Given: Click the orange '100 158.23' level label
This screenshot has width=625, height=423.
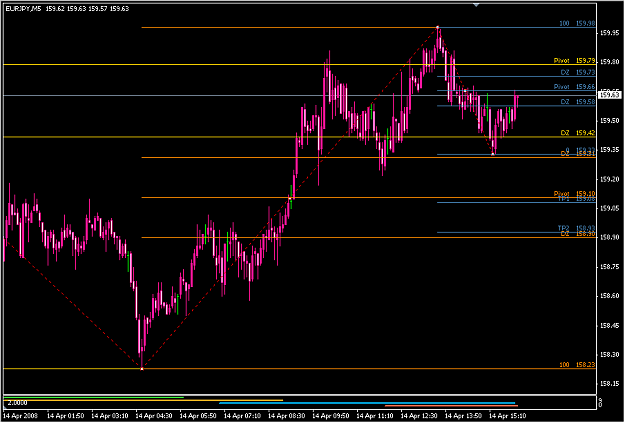Looking at the screenshot, I should (x=577, y=364).
